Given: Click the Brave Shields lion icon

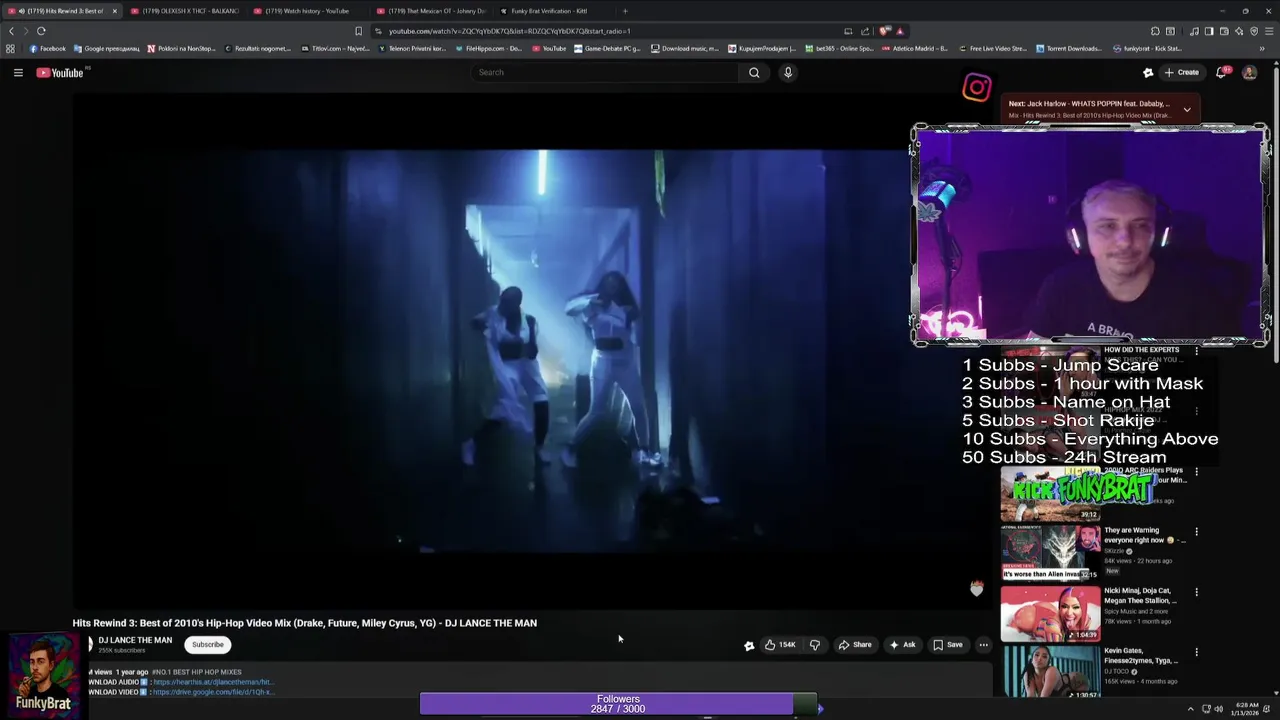Looking at the screenshot, I should [884, 31].
